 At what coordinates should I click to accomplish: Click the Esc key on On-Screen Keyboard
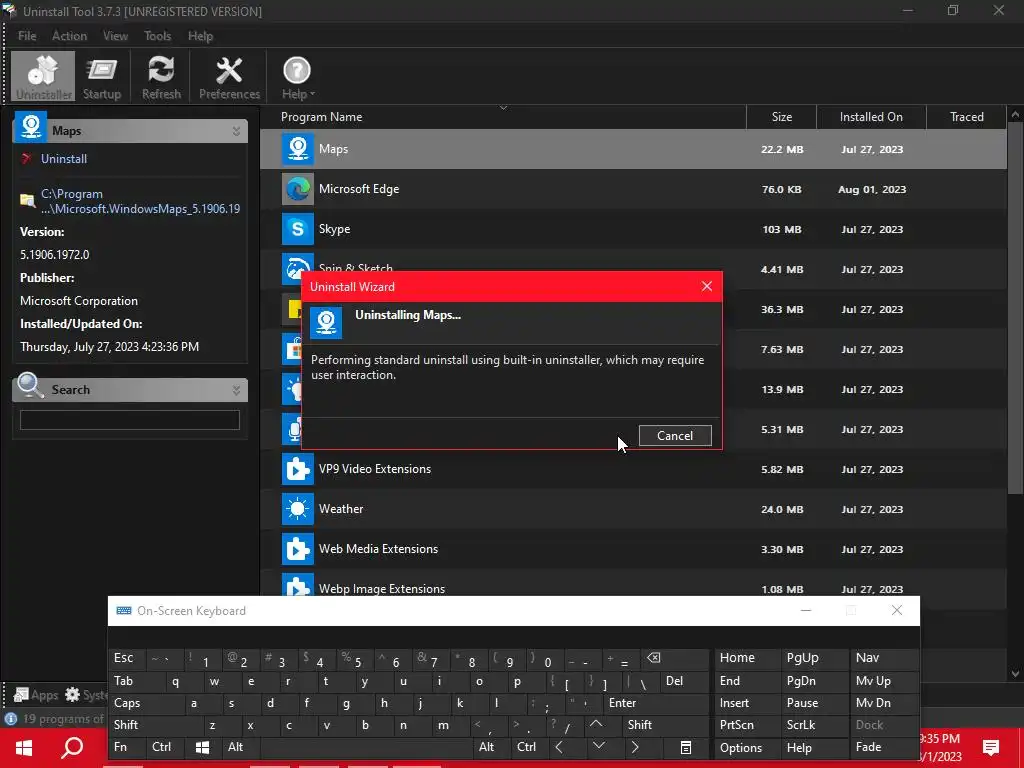point(126,658)
